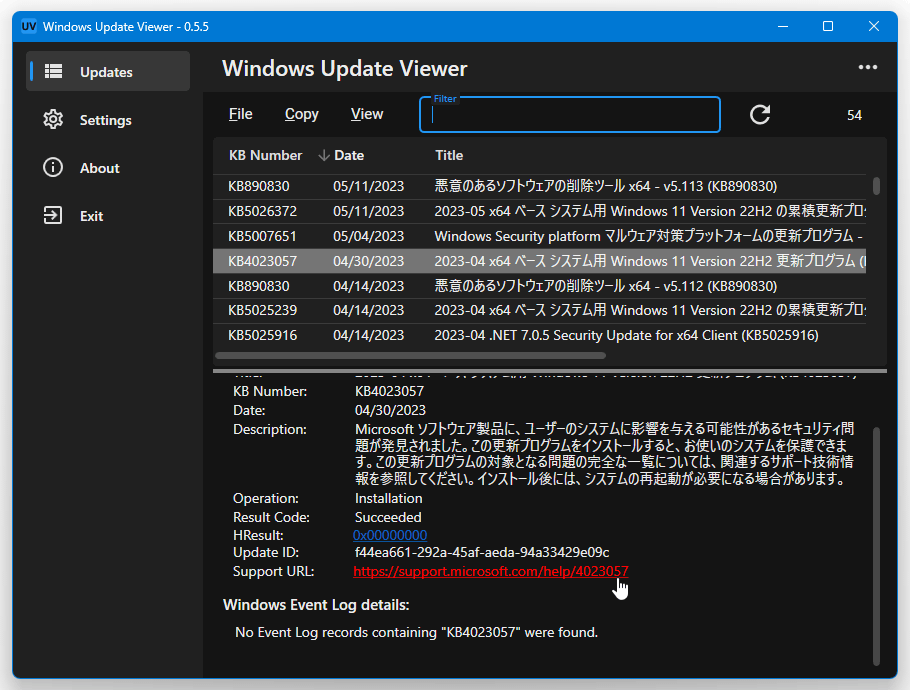The height and width of the screenshot is (690, 910).
Task: Click the 05/04/2023 date cell
Action: 368,236
